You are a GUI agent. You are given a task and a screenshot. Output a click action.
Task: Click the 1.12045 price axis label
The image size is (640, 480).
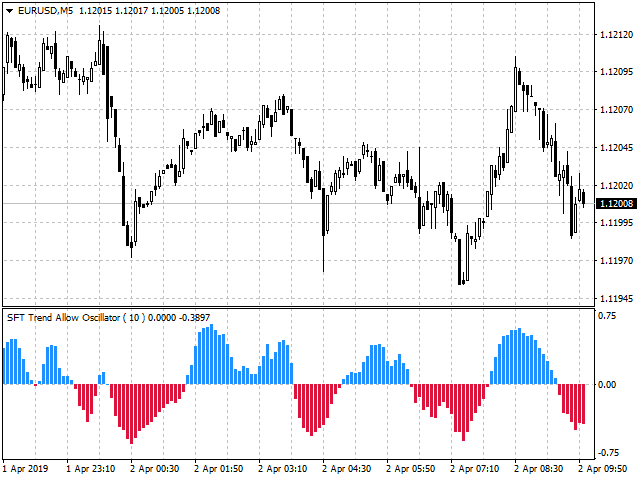coord(616,147)
